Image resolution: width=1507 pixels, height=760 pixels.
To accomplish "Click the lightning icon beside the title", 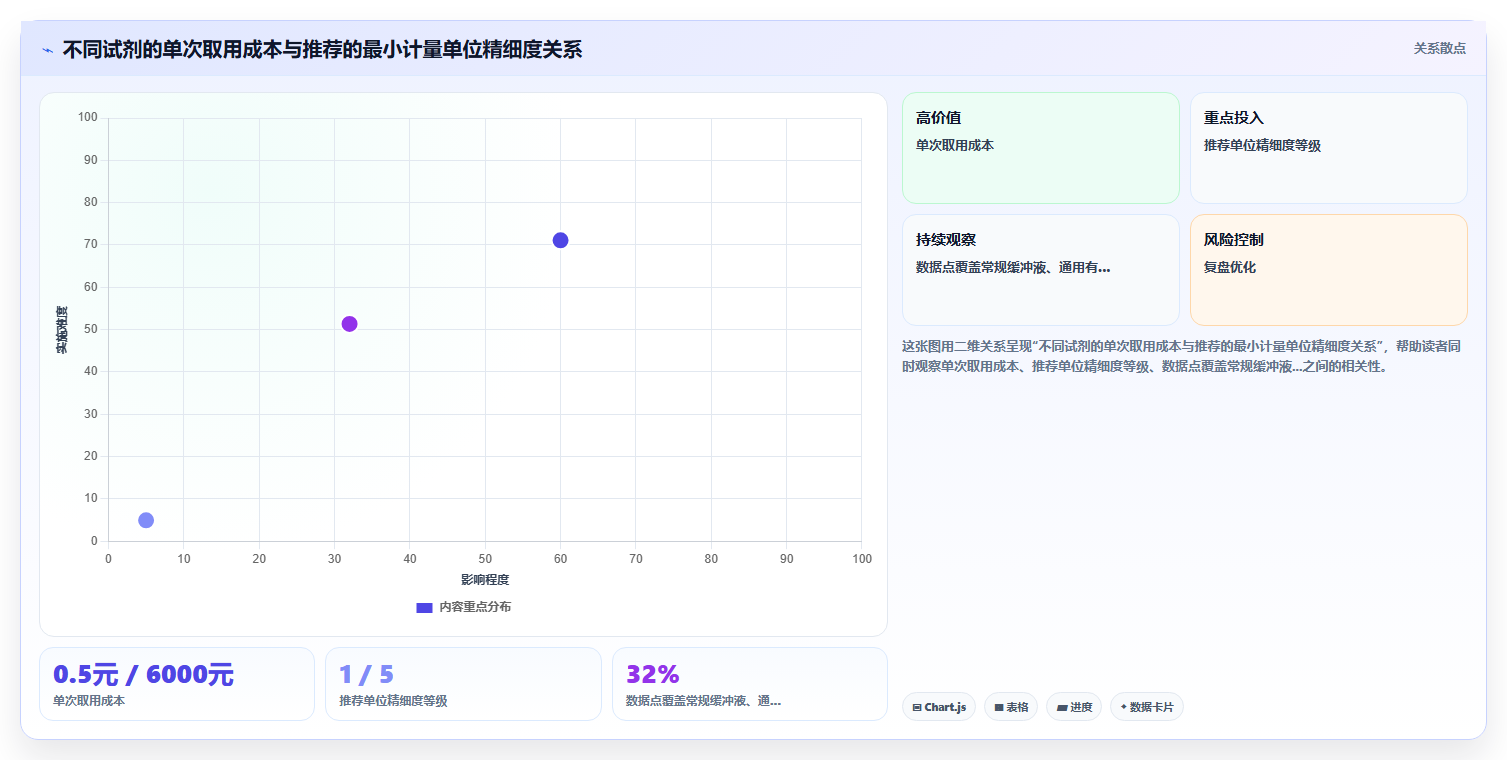I will click(48, 50).
